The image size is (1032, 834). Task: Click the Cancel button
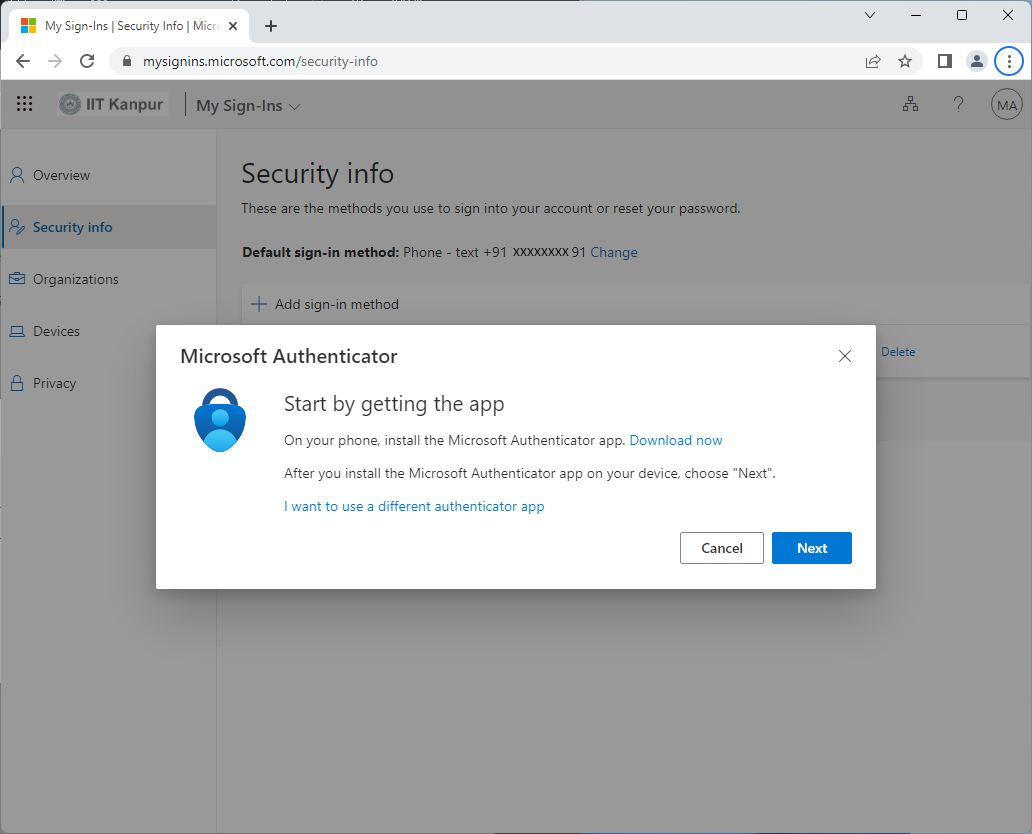tap(721, 548)
